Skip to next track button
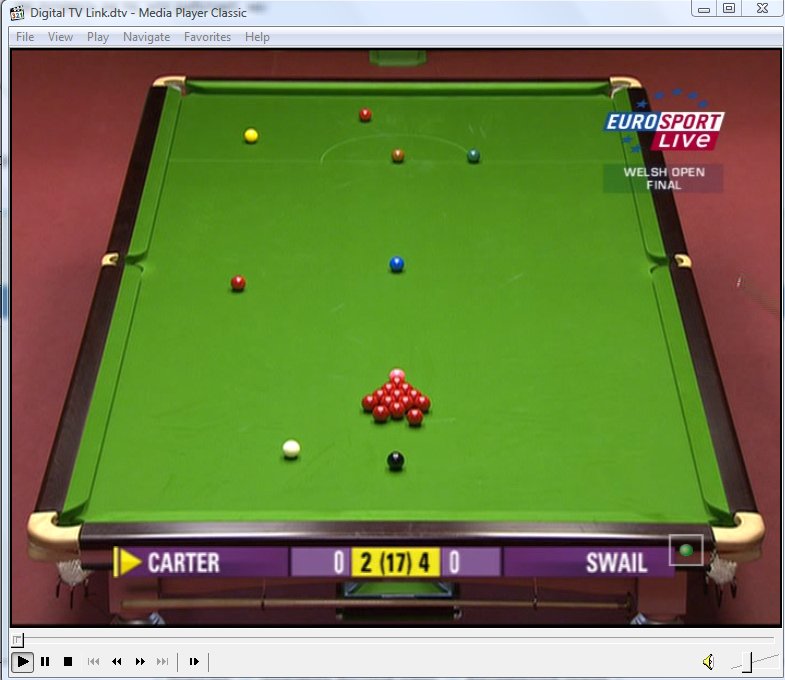Image resolution: width=785 pixels, height=680 pixels. pos(163,661)
